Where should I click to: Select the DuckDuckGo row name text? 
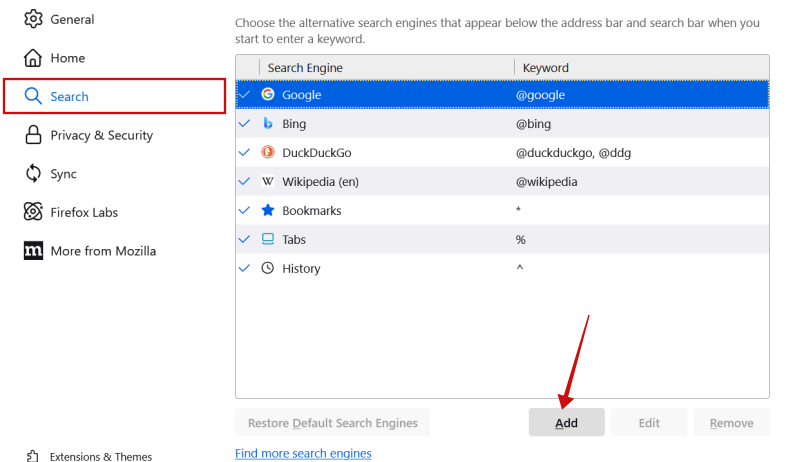click(317, 152)
